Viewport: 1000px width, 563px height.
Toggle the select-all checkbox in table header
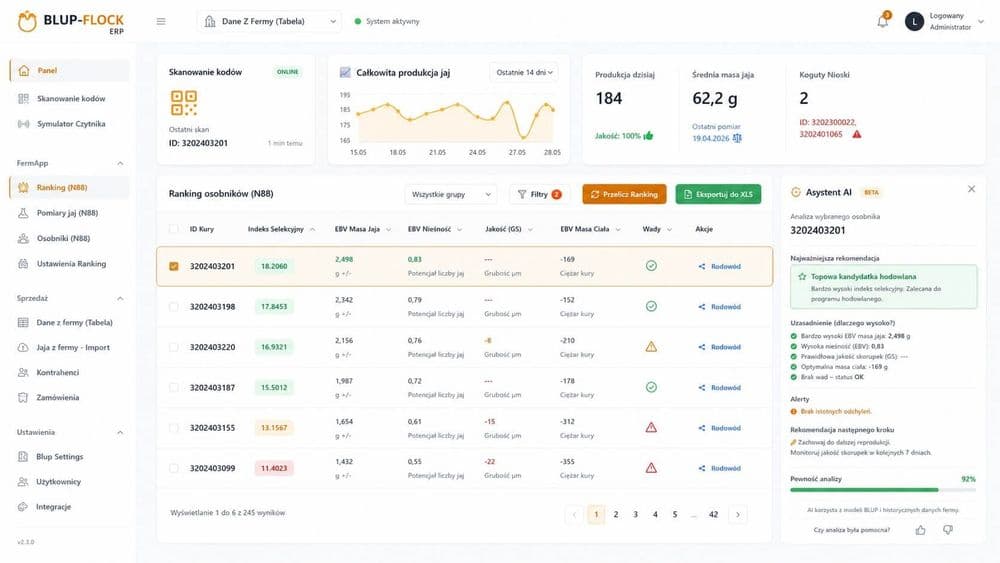click(x=173, y=229)
